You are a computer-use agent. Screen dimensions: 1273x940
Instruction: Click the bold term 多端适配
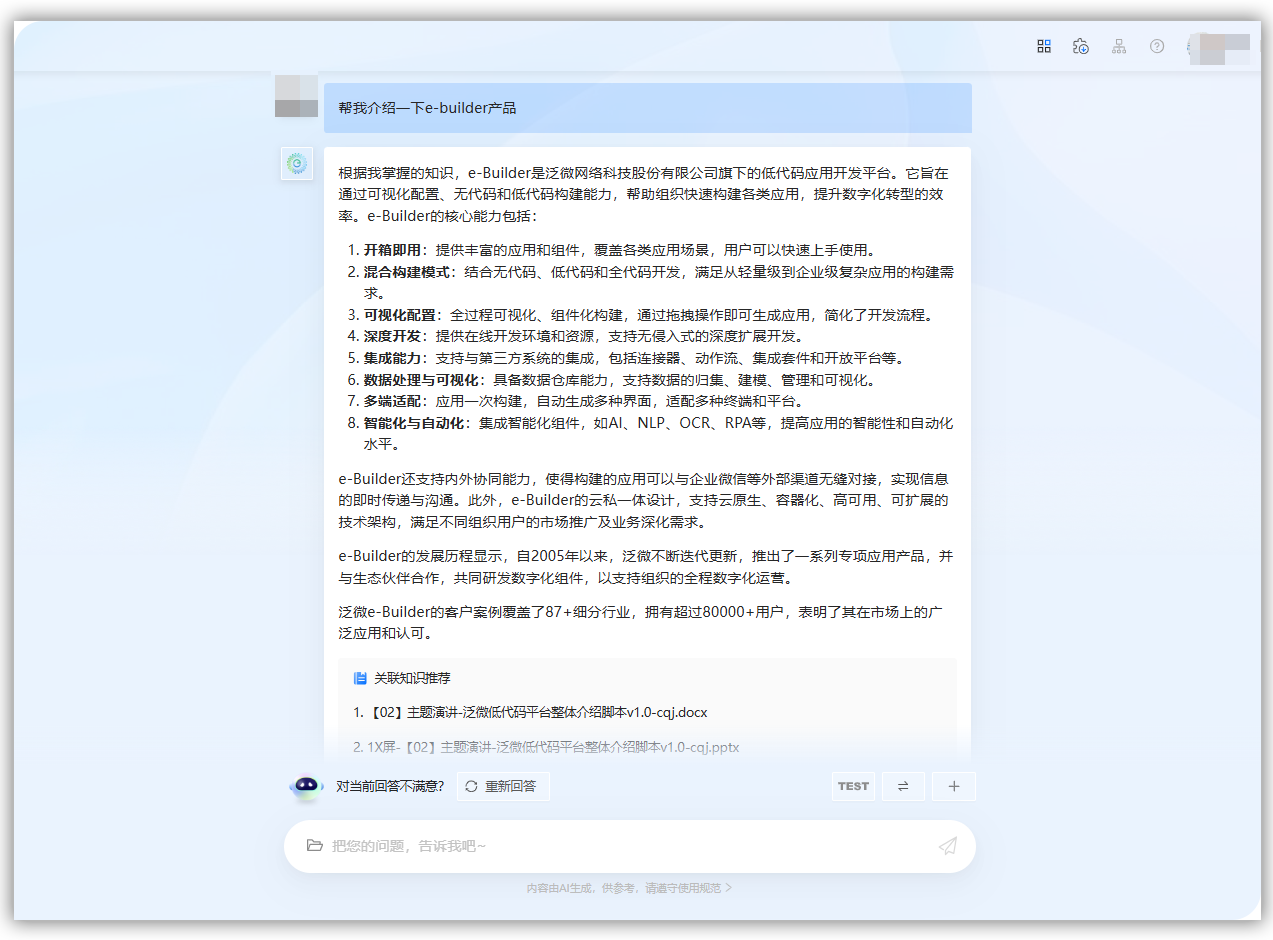click(392, 401)
